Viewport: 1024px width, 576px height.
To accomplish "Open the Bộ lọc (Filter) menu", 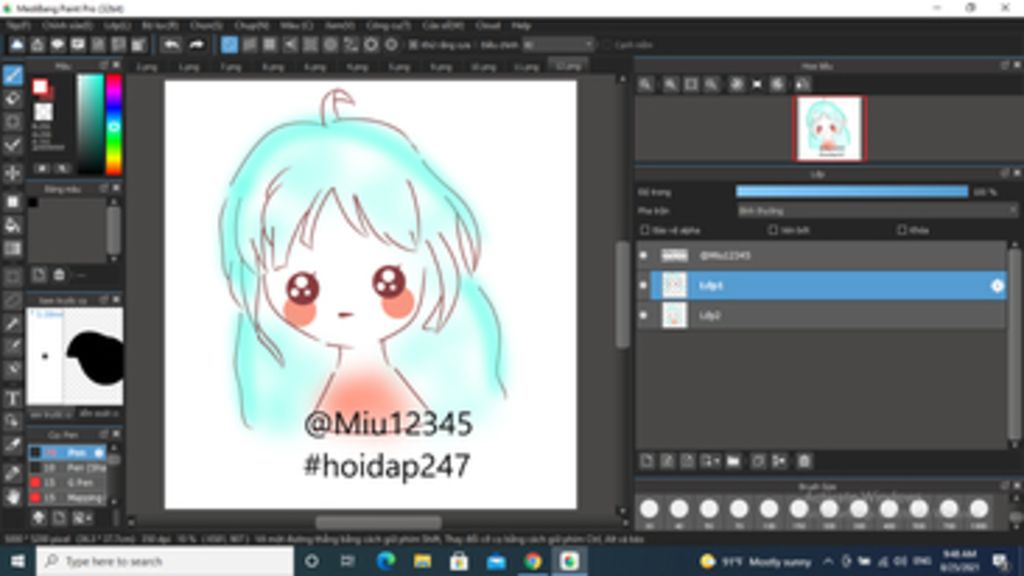I will 161,25.
